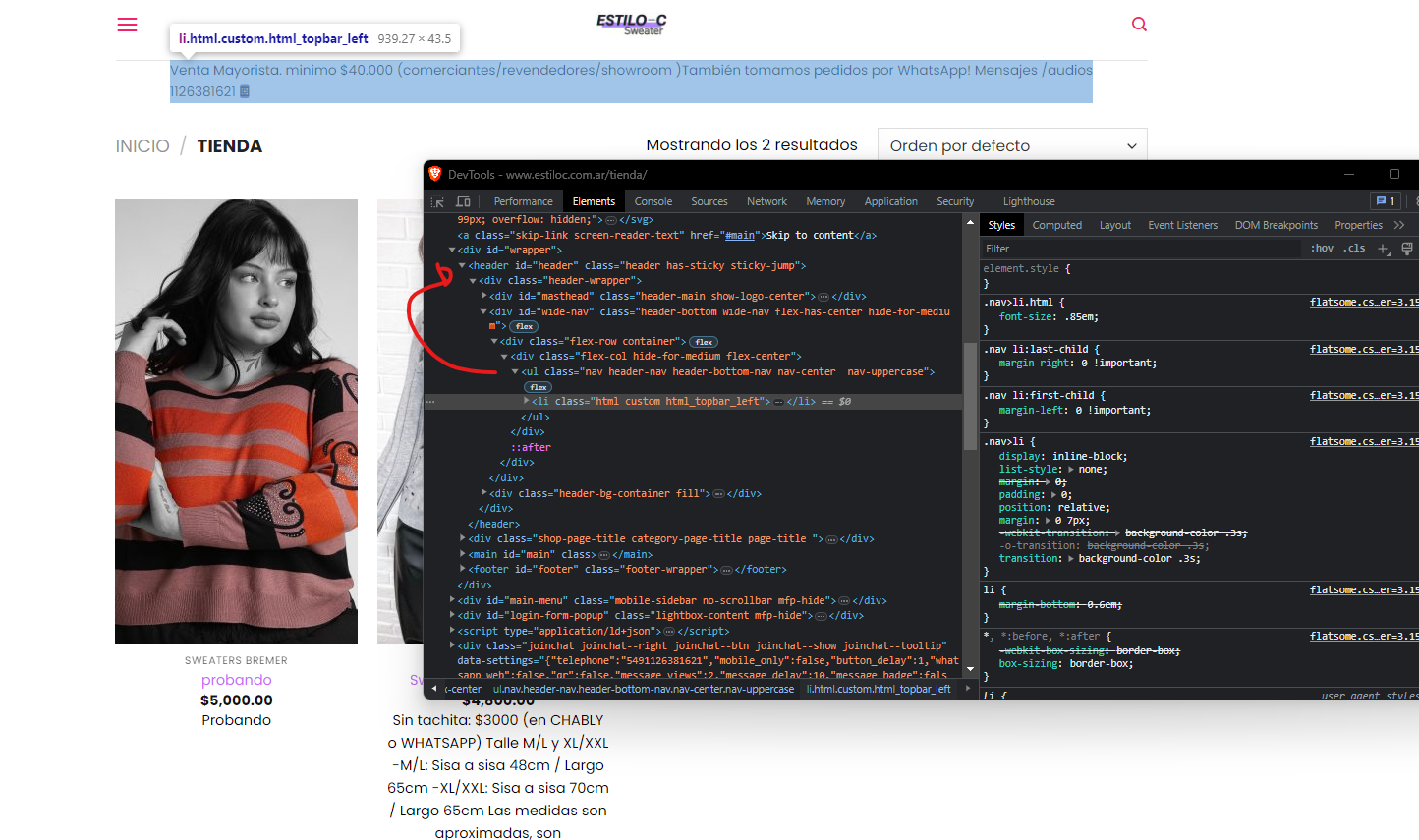The height and width of the screenshot is (840, 1419).
Task: Click breadcrumb ul.nav.header-nav in DevTools path bar
Action: 644,689
